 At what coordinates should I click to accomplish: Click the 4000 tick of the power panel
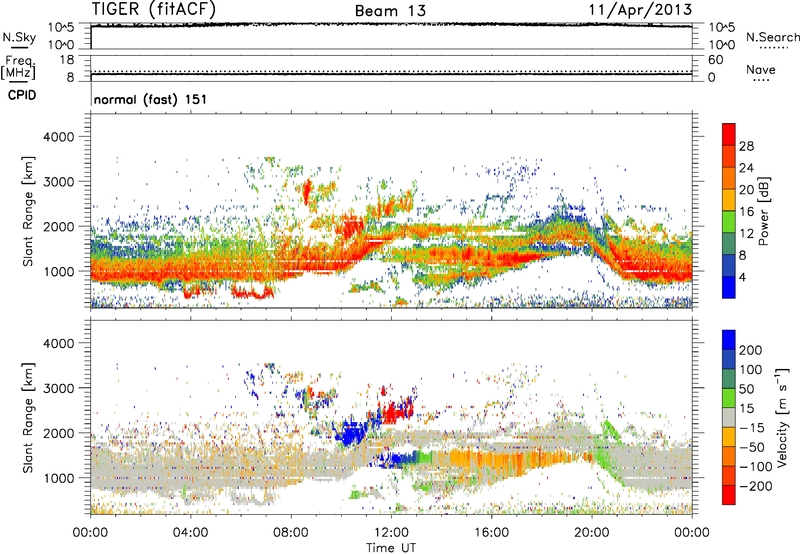click(x=59, y=137)
